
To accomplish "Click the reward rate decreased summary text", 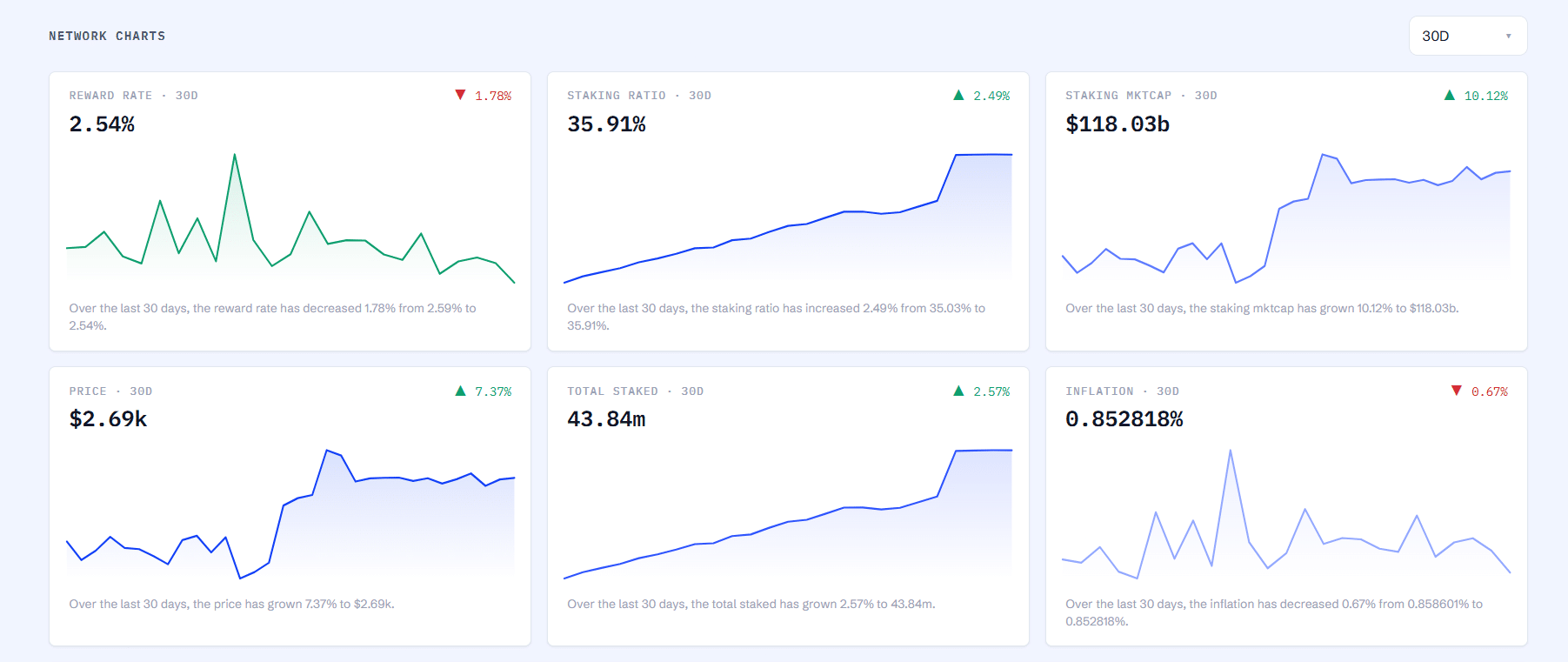I will click(273, 317).
